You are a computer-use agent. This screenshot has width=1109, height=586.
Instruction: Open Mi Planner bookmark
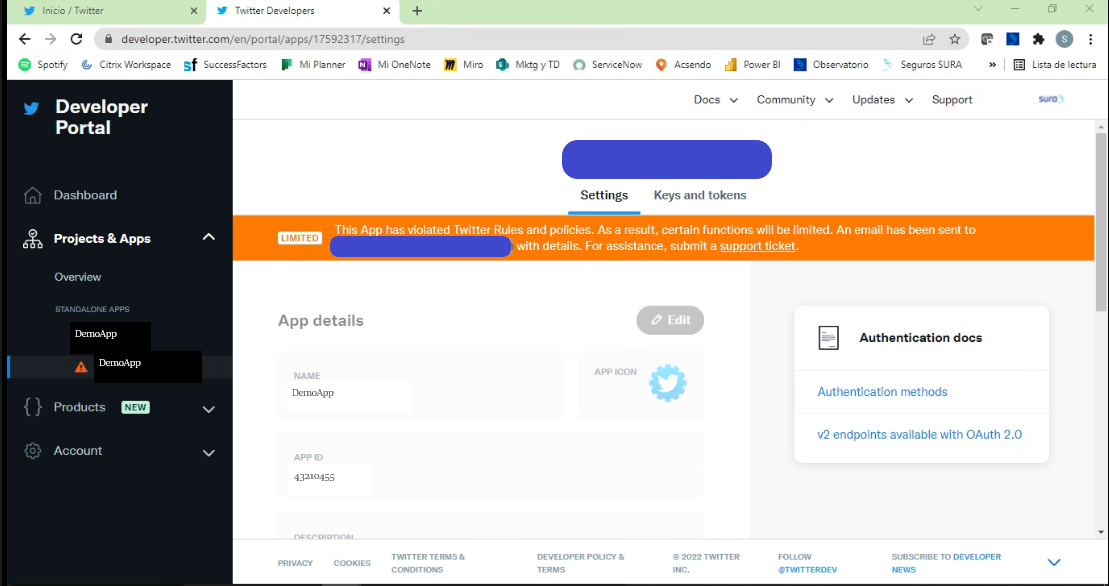tap(313, 64)
